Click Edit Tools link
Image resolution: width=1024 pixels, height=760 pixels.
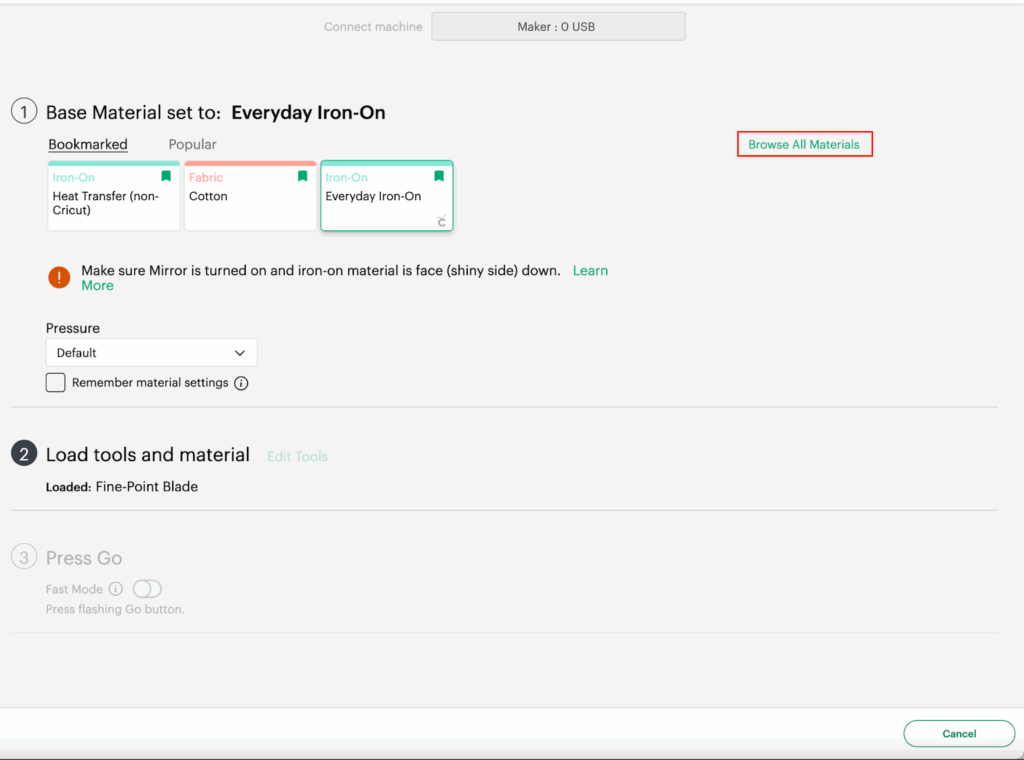coord(297,456)
